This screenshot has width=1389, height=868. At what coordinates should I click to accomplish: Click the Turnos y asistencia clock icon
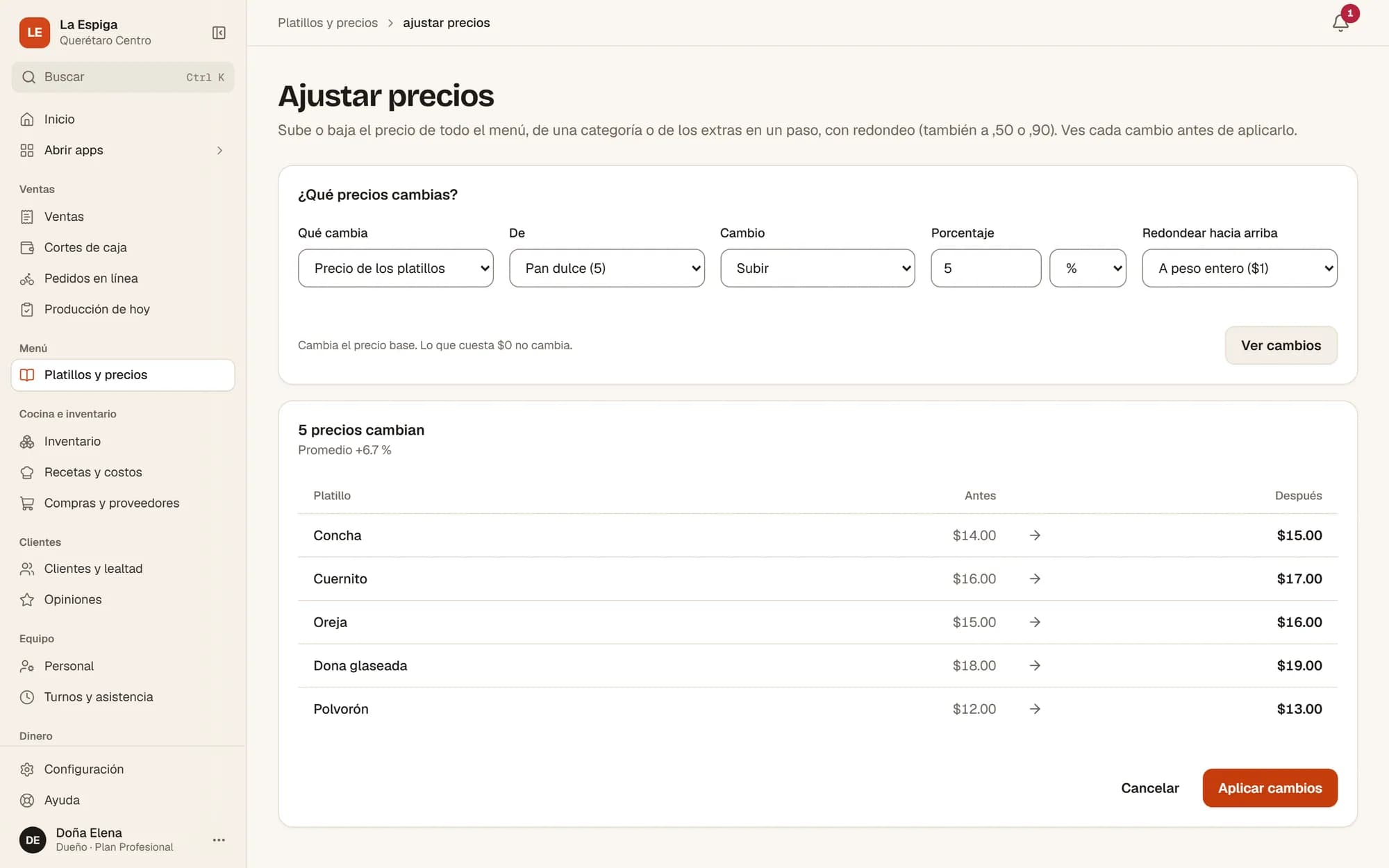(x=27, y=697)
